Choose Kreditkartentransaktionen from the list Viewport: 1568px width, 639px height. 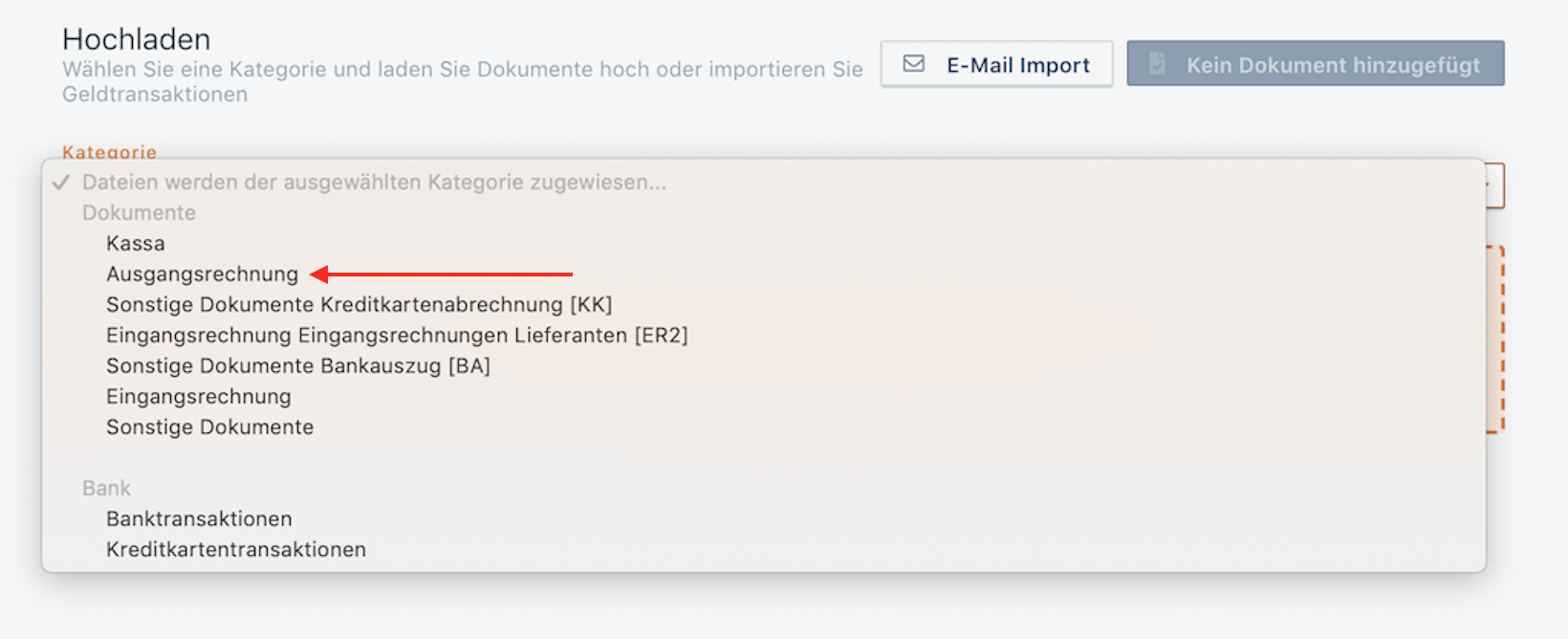(235, 549)
